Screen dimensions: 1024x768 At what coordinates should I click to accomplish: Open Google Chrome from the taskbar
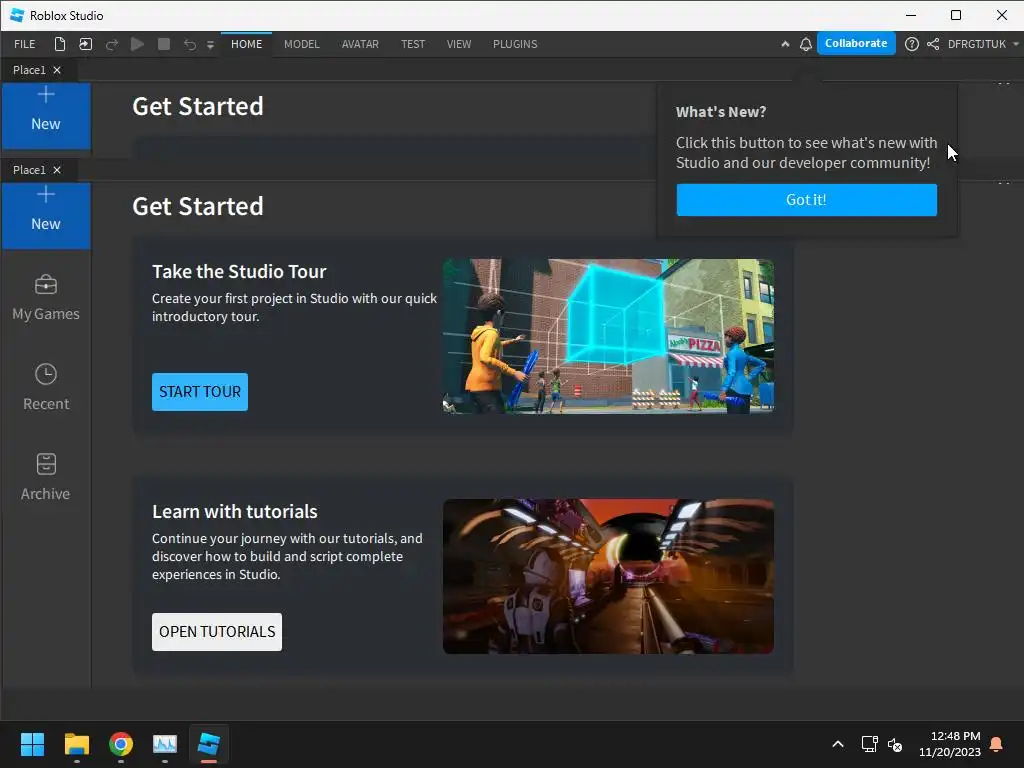pyautogui.click(x=121, y=744)
